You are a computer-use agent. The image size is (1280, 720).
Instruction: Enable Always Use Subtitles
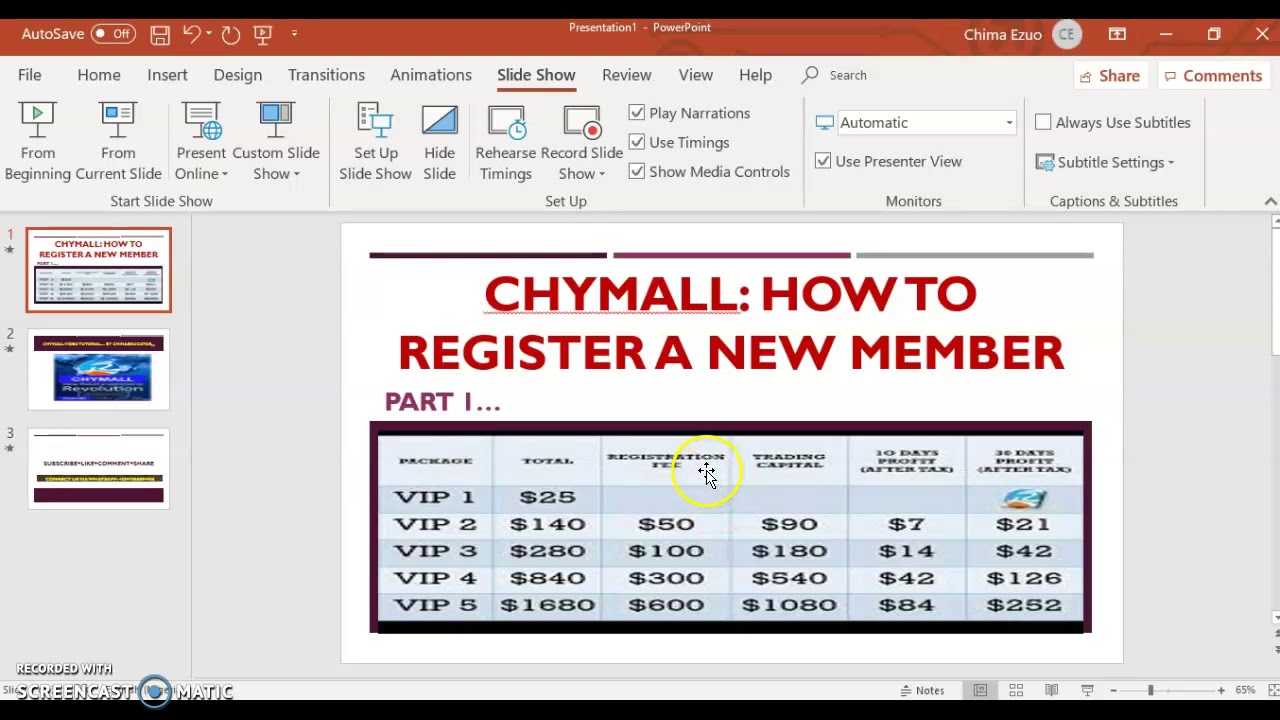click(x=1043, y=122)
